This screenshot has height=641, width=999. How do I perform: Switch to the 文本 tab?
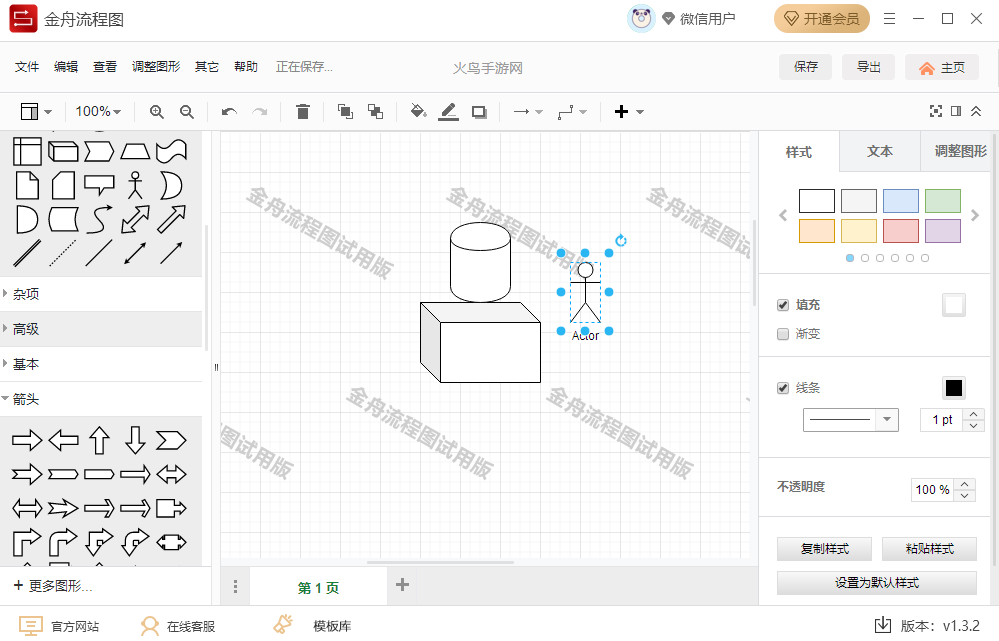(880, 152)
